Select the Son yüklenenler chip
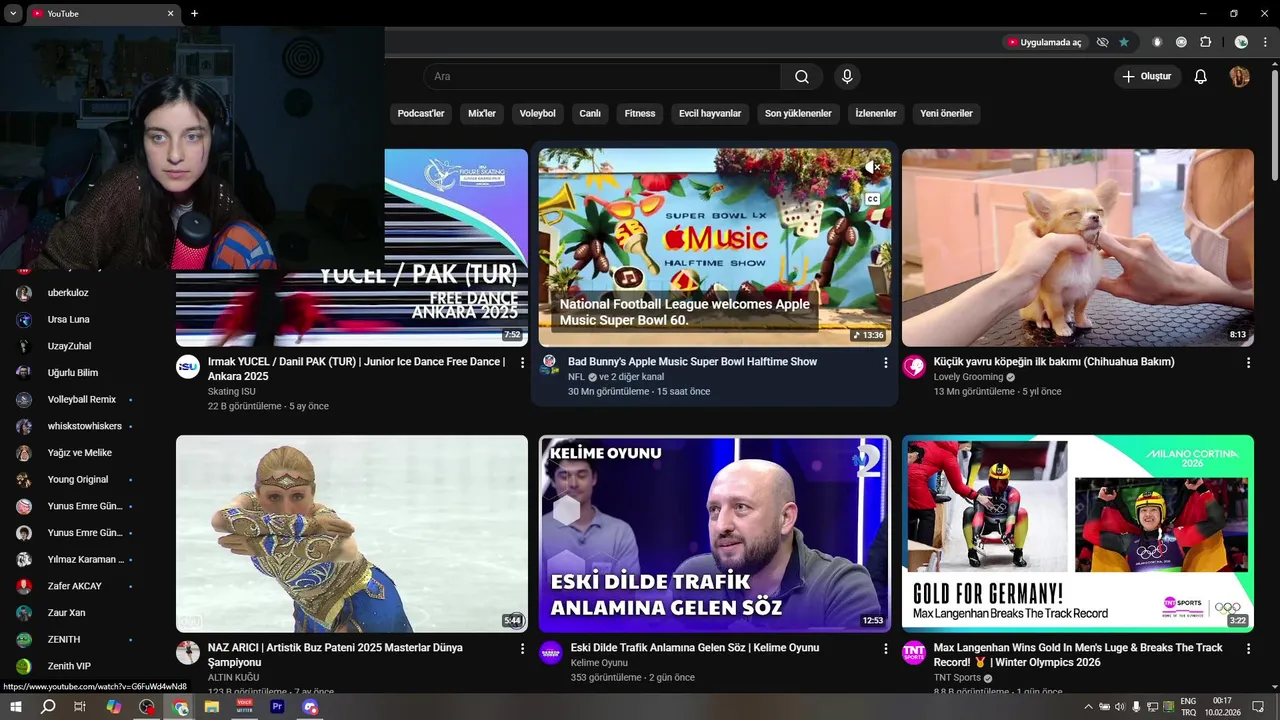The height and width of the screenshot is (720, 1280). coord(798,114)
